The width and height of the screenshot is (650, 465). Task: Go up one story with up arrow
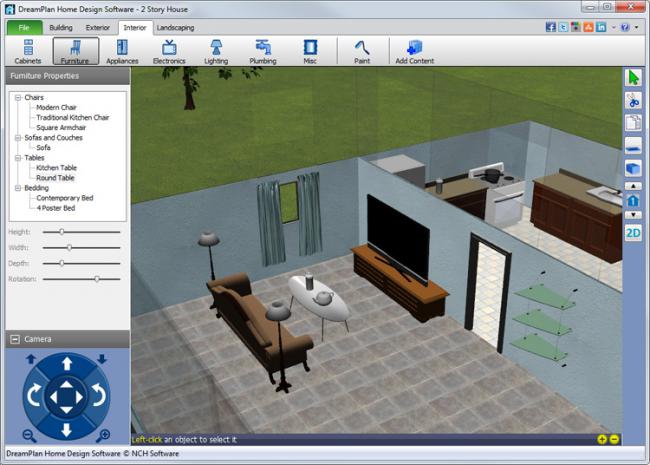click(x=633, y=186)
